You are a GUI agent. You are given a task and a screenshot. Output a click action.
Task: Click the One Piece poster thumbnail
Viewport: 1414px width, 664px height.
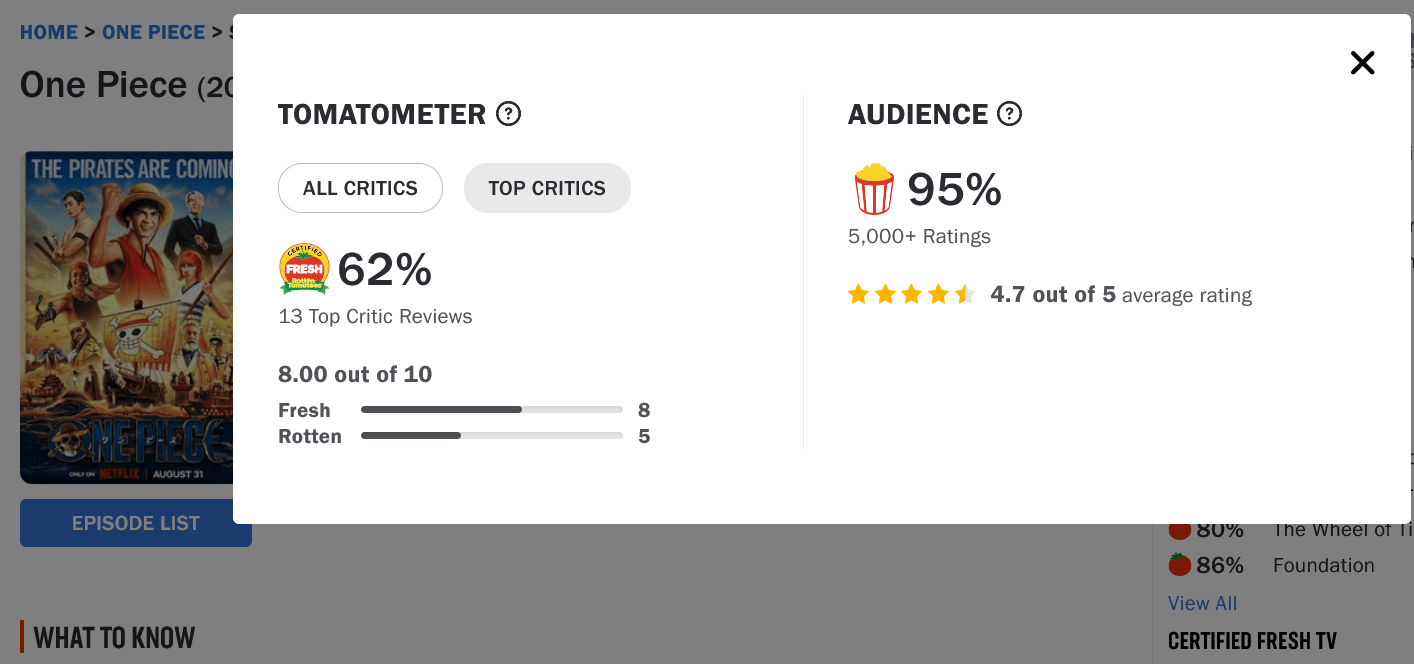point(126,317)
